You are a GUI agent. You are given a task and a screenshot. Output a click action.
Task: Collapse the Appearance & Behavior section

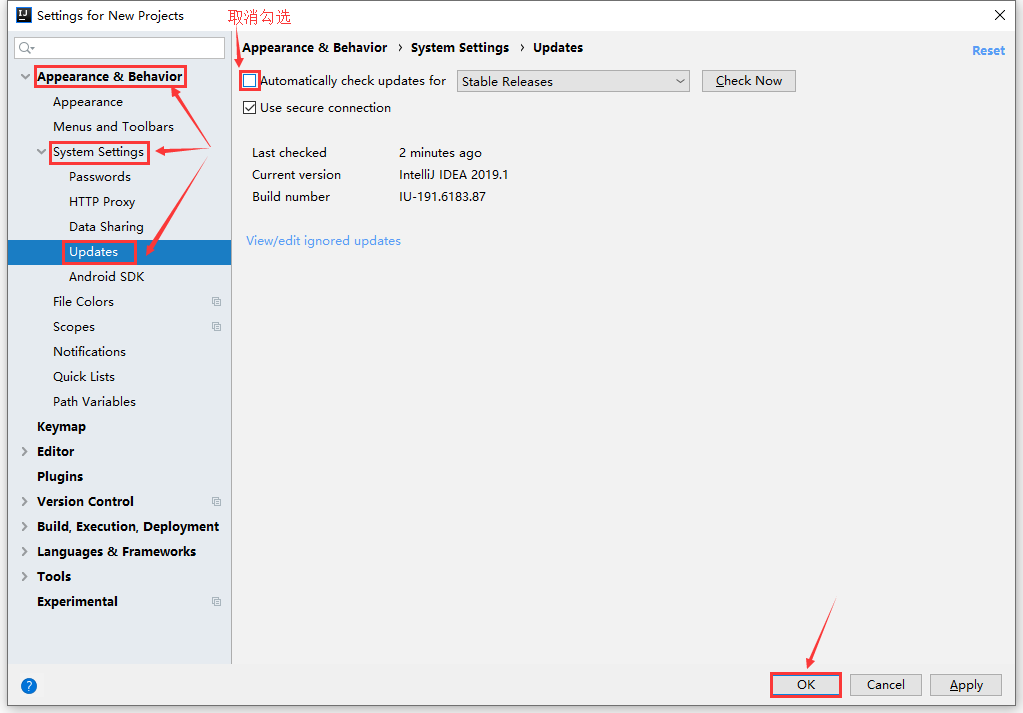25,76
